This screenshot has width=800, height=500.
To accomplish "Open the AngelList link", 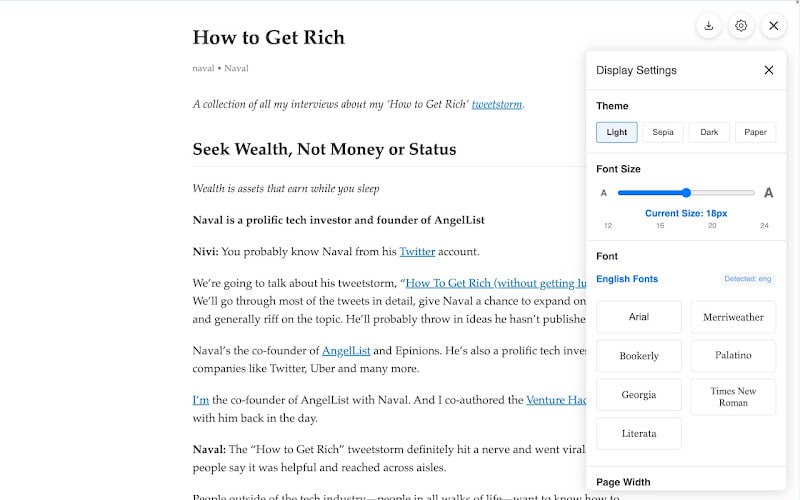I will pos(346,351).
